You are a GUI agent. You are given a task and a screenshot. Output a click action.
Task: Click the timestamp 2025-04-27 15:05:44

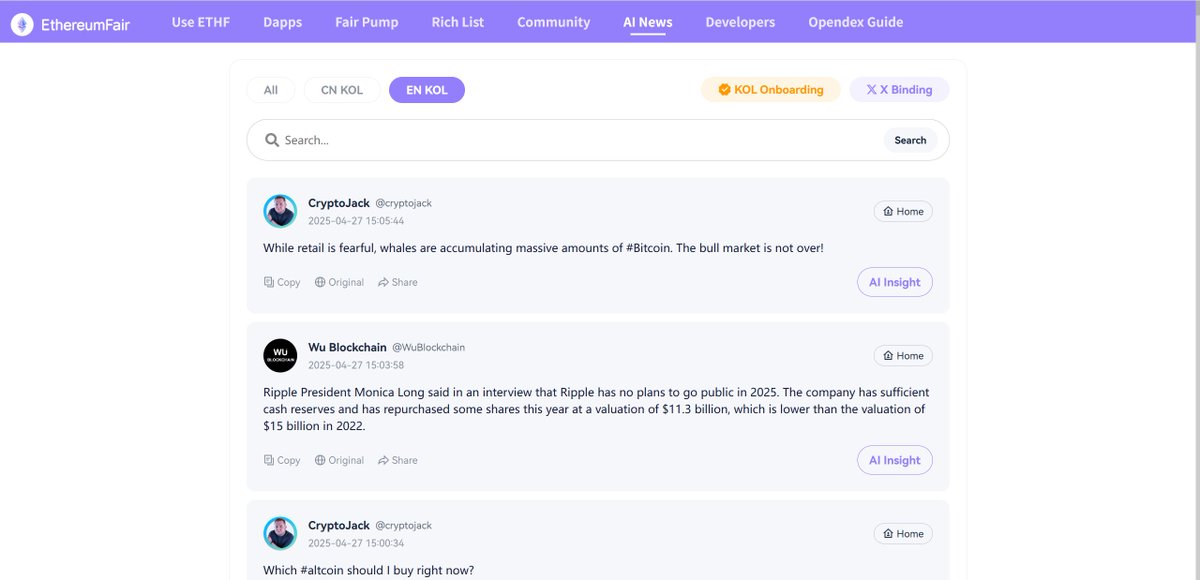(x=356, y=221)
